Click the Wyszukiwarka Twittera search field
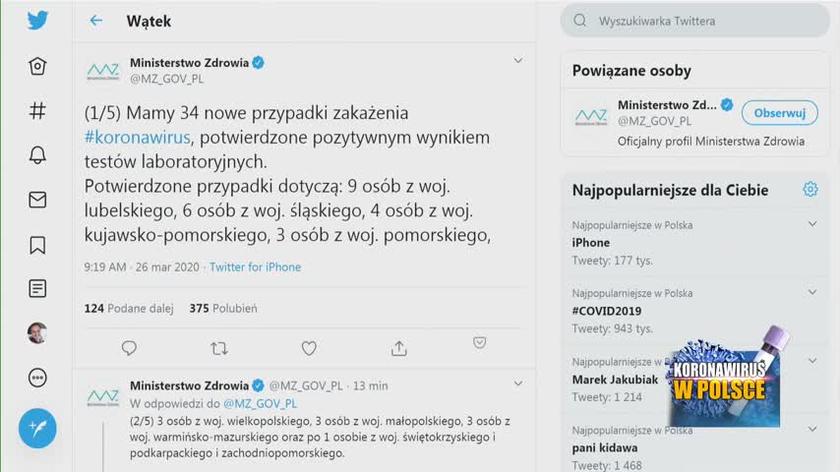The image size is (840, 472). pyautogui.click(x=700, y=20)
